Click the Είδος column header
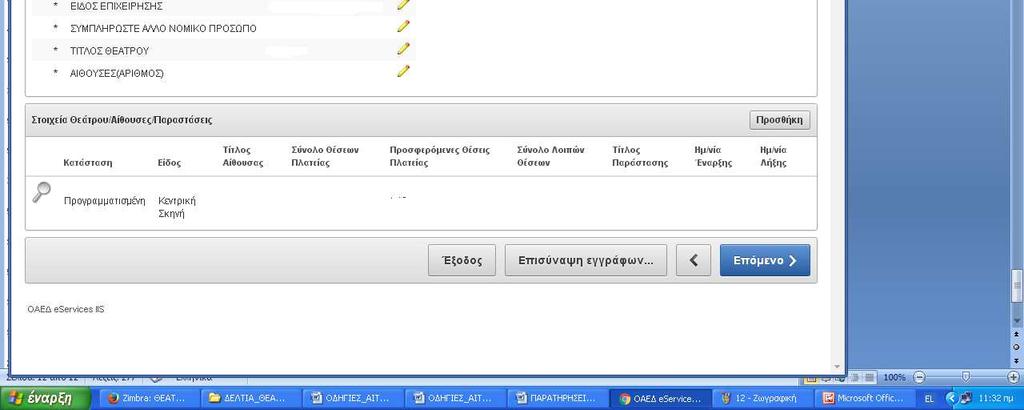This screenshot has width=1024, height=410. tap(169, 163)
